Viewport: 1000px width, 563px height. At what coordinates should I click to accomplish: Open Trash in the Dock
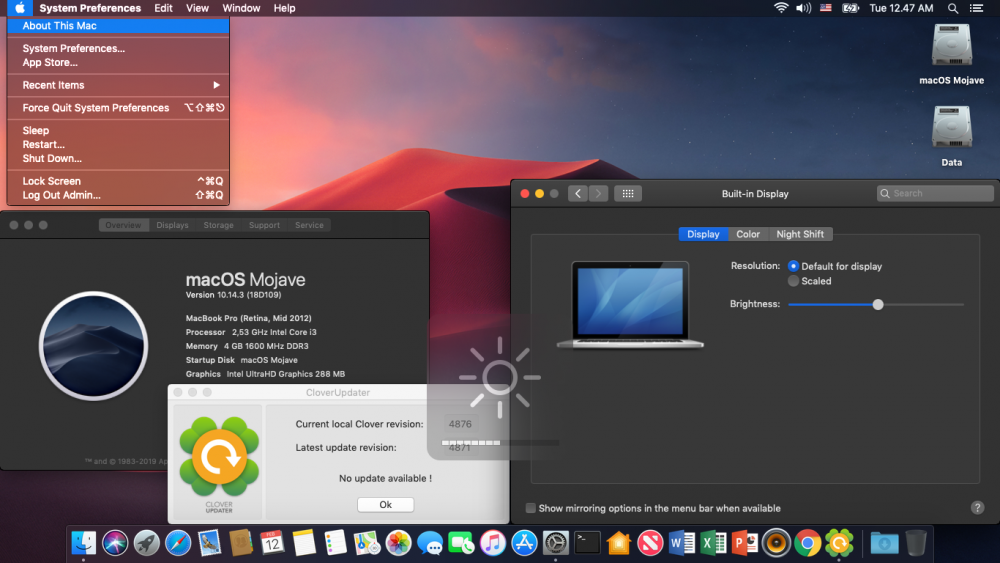pyautogui.click(x=916, y=543)
